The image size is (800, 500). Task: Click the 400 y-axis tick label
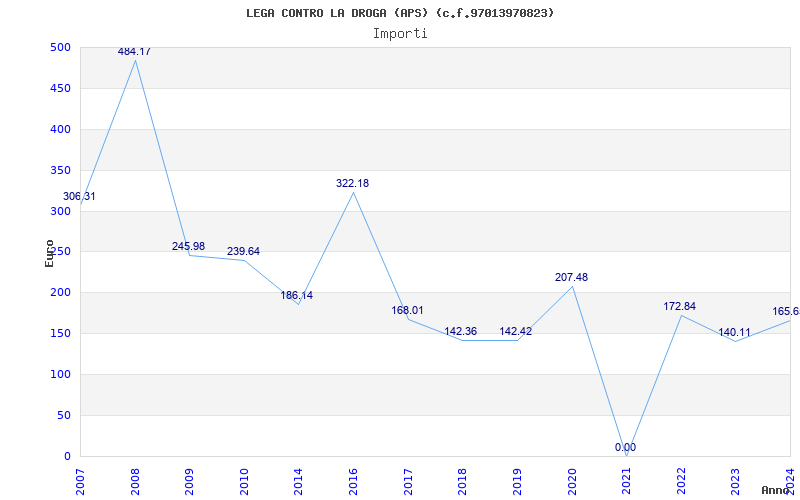[x=60, y=130]
